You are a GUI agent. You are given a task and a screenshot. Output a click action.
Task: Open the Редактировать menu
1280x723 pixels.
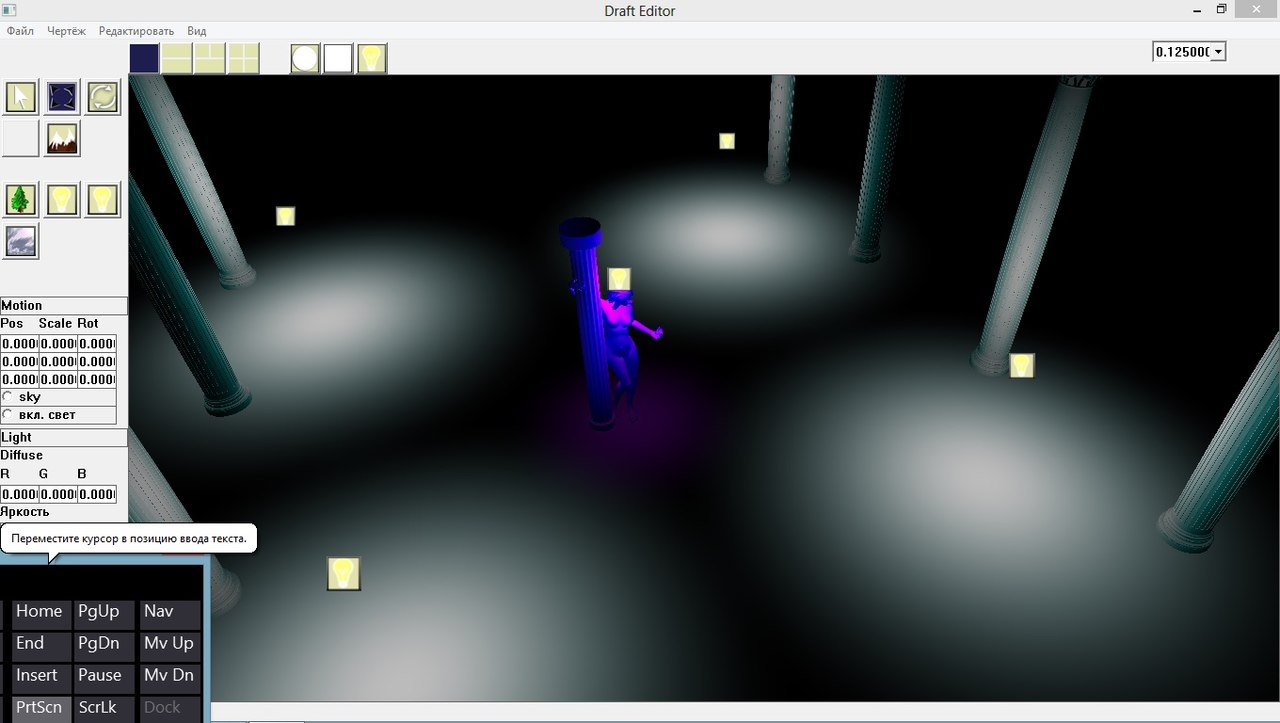click(x=136, y=31)
